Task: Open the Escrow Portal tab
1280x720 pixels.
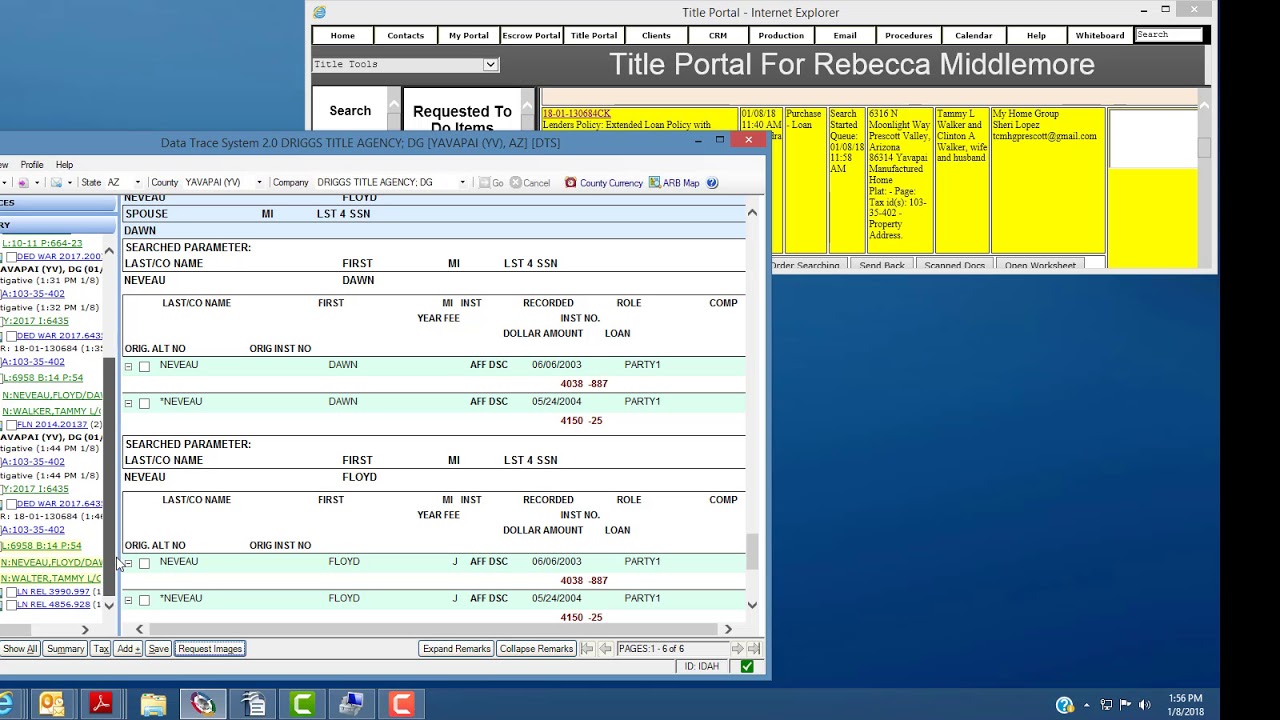Action: 531,35
